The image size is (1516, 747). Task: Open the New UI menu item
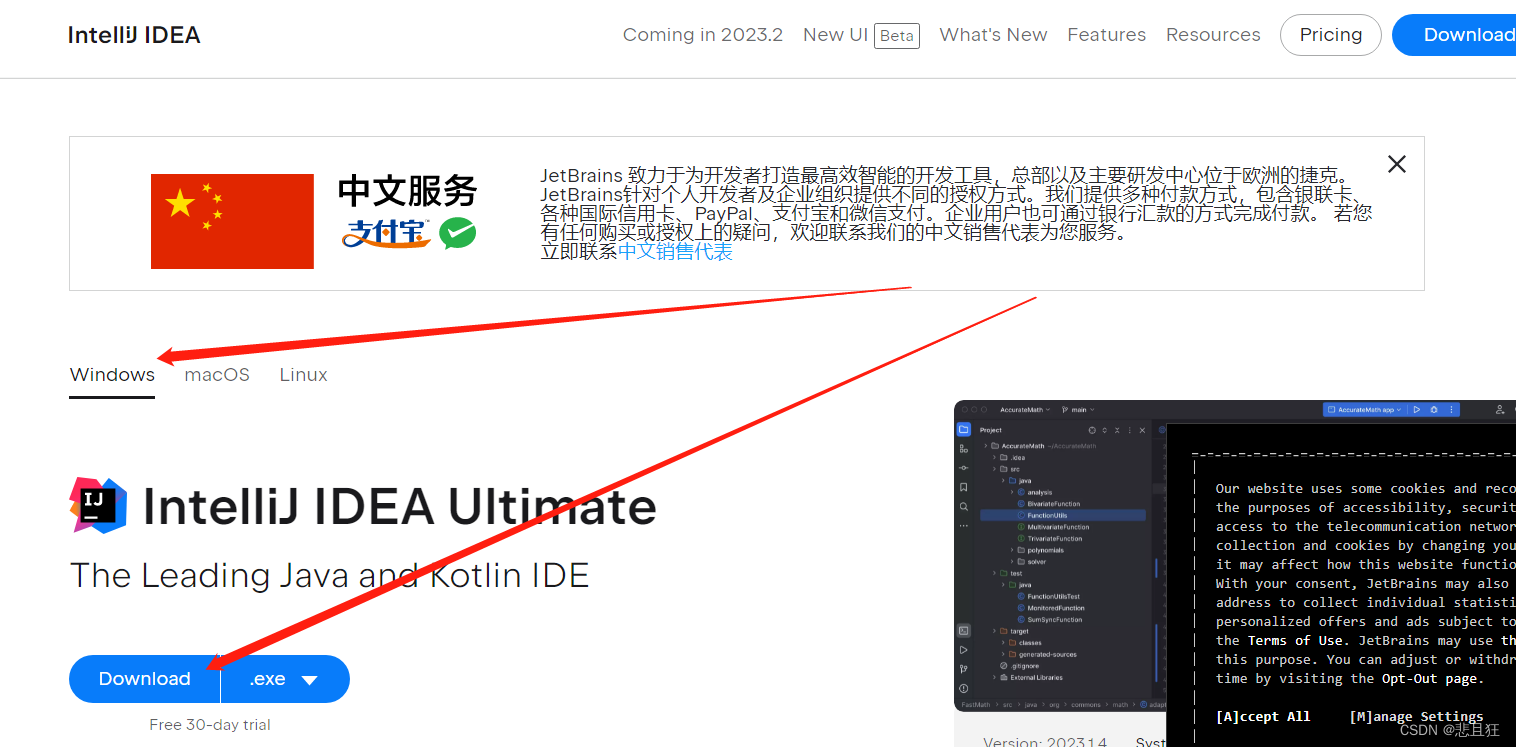(835, 35)
